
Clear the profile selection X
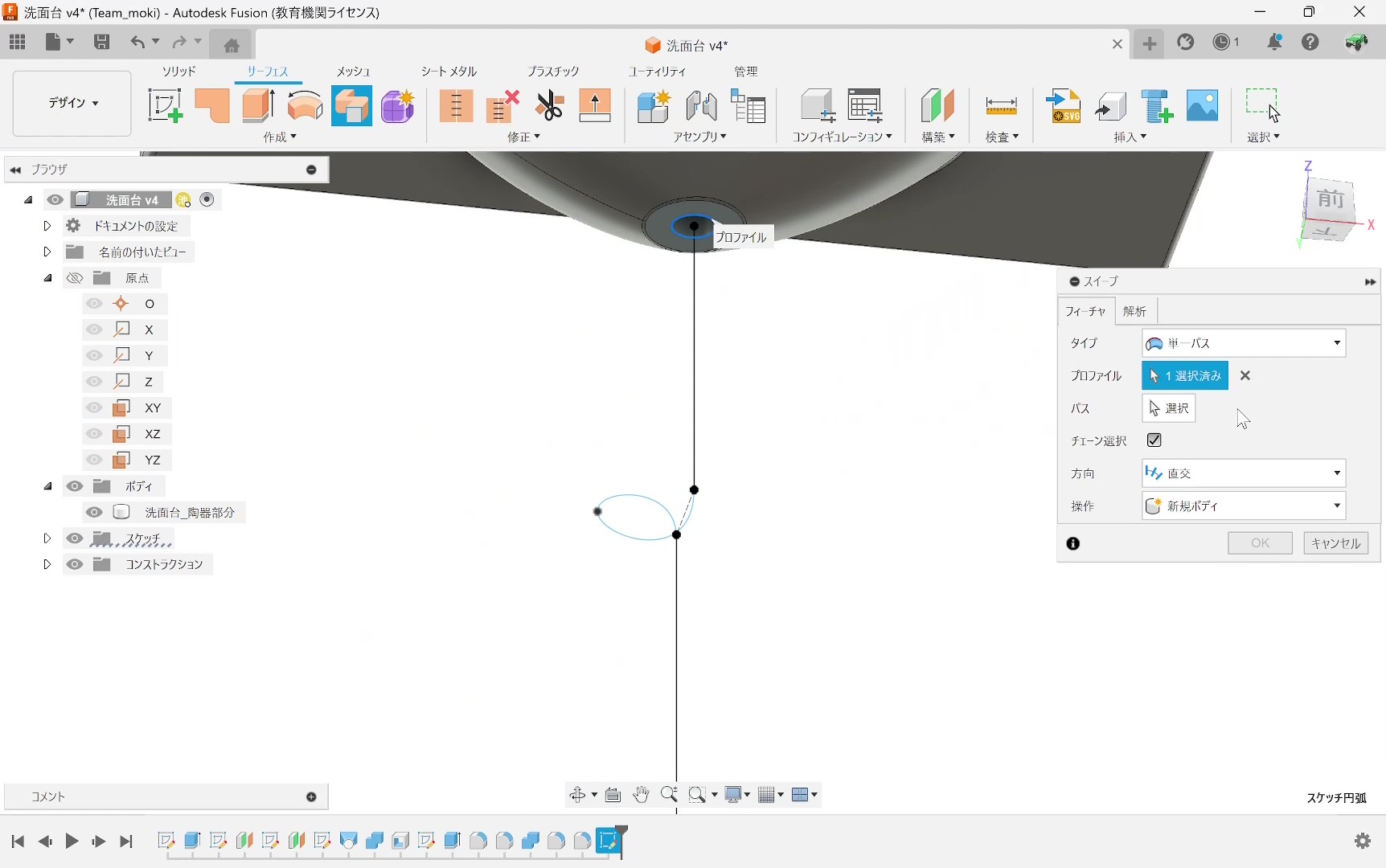pos(1245,375)
